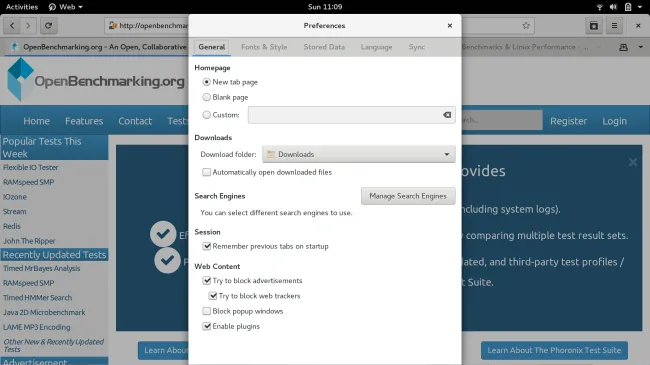
Task: Toggle Enable plugins checkbox
Action: (x=206, y=326)
